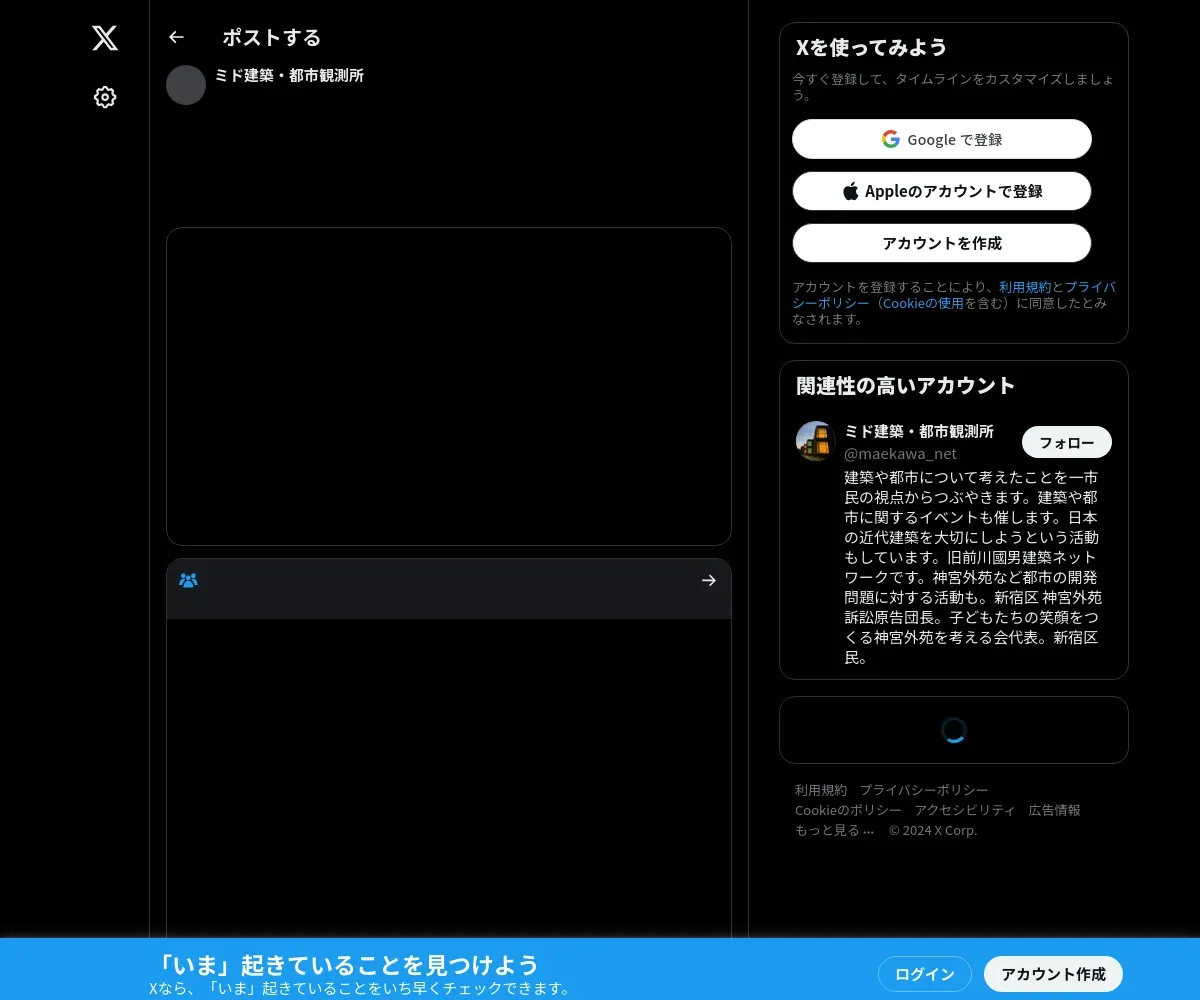1200x1000 pixels.
Task: Open the author name above the post
Action: (x=289, y=75)
